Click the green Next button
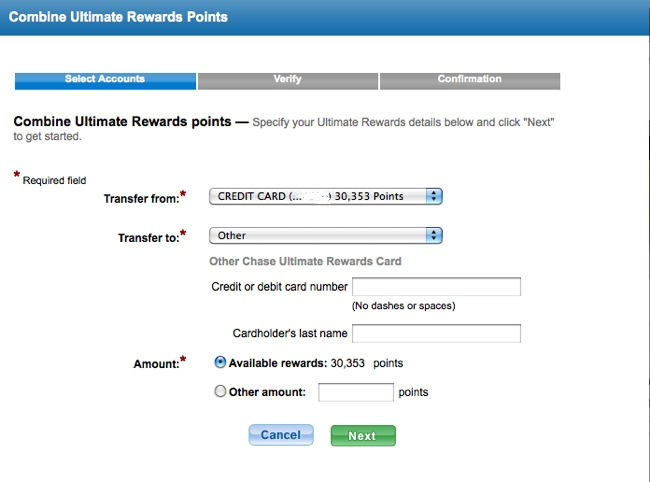Viewport: 650px width, 482px height. tap(363, 436)
